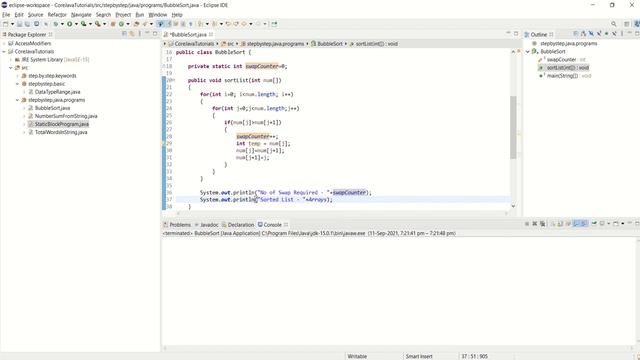
Task: Open the Run configurations dropdown arrow
Action: (x=76, y=24)
